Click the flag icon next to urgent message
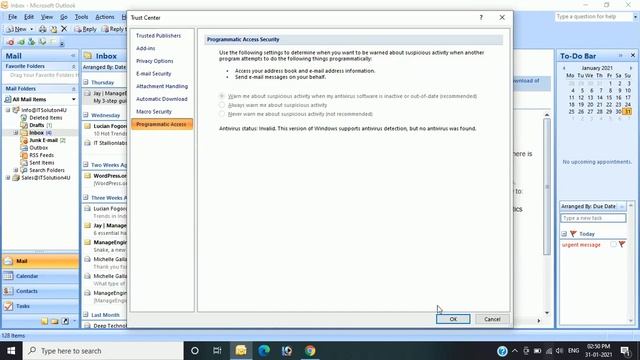Image resolution: width=640 pixels, height=360 pixels. pyautogui.click(x=622, y=244)
